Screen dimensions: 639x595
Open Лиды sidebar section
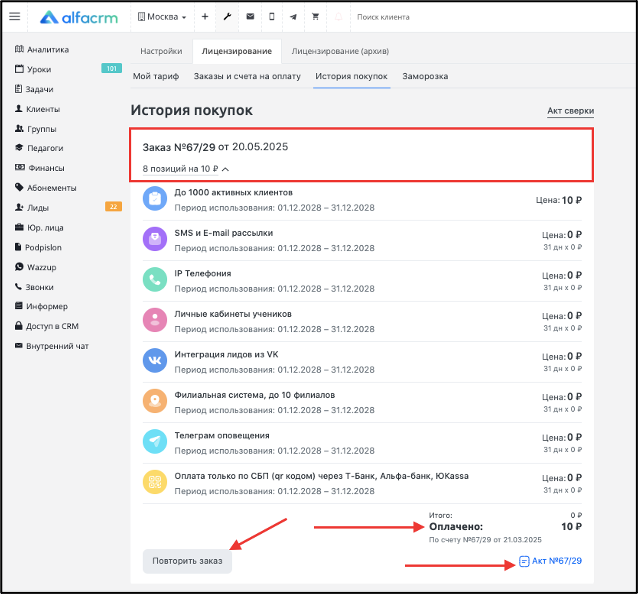[32, 208]
